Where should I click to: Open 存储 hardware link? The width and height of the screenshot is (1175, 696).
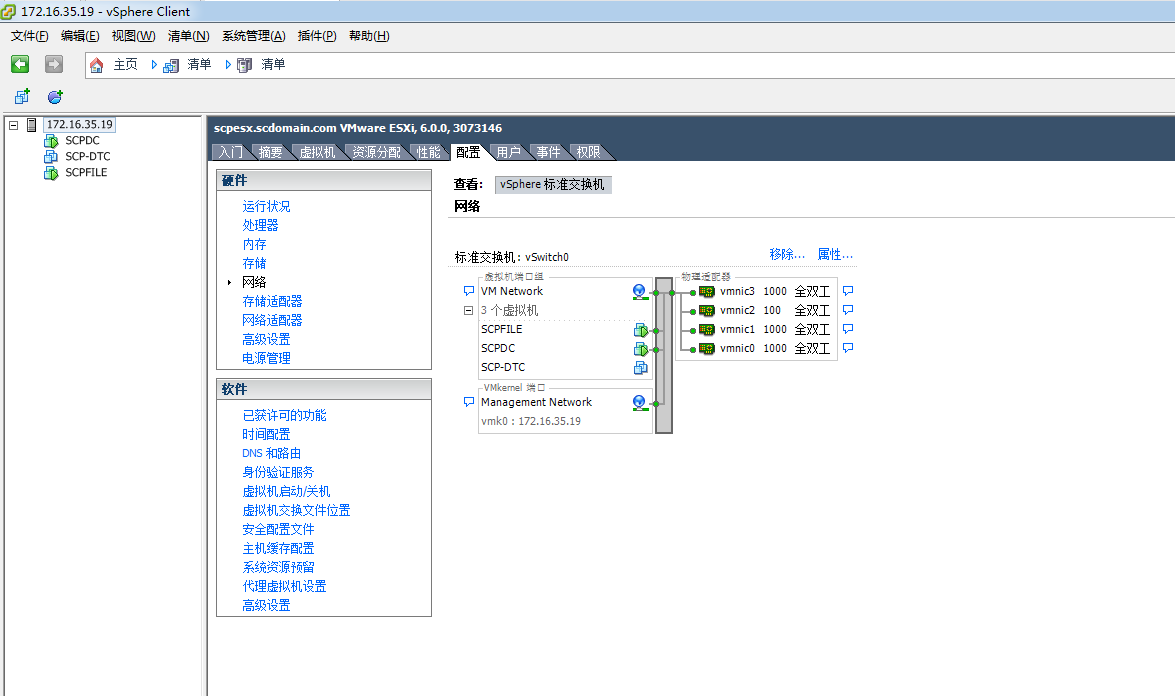click(254, 263)
